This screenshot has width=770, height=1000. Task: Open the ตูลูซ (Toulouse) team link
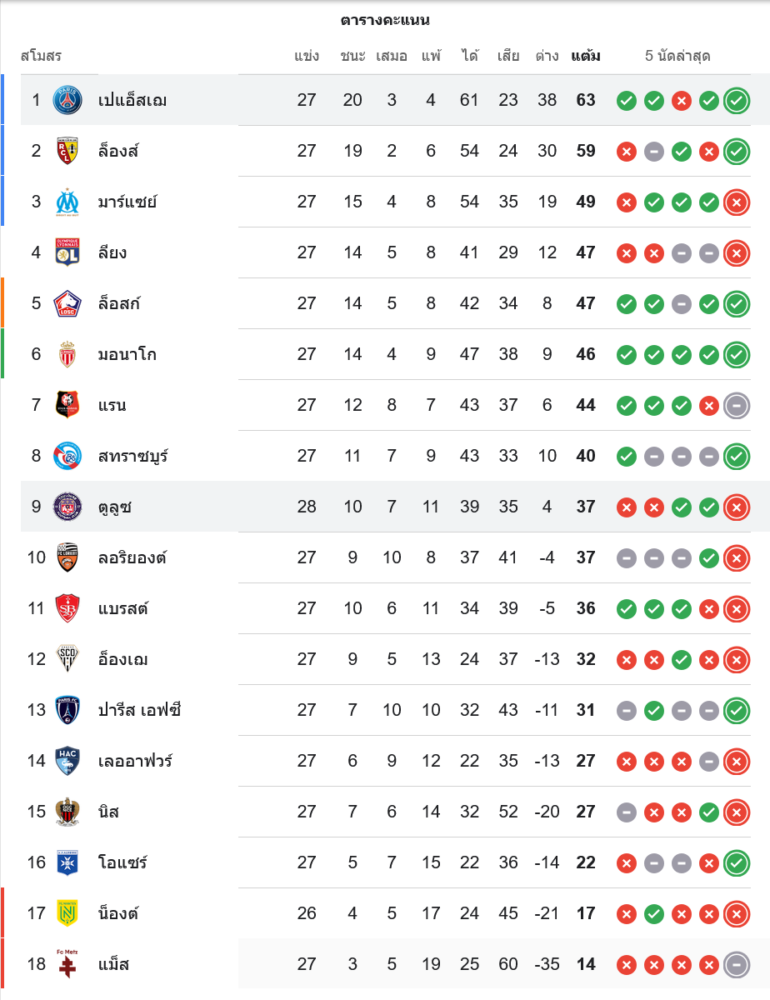115,507
